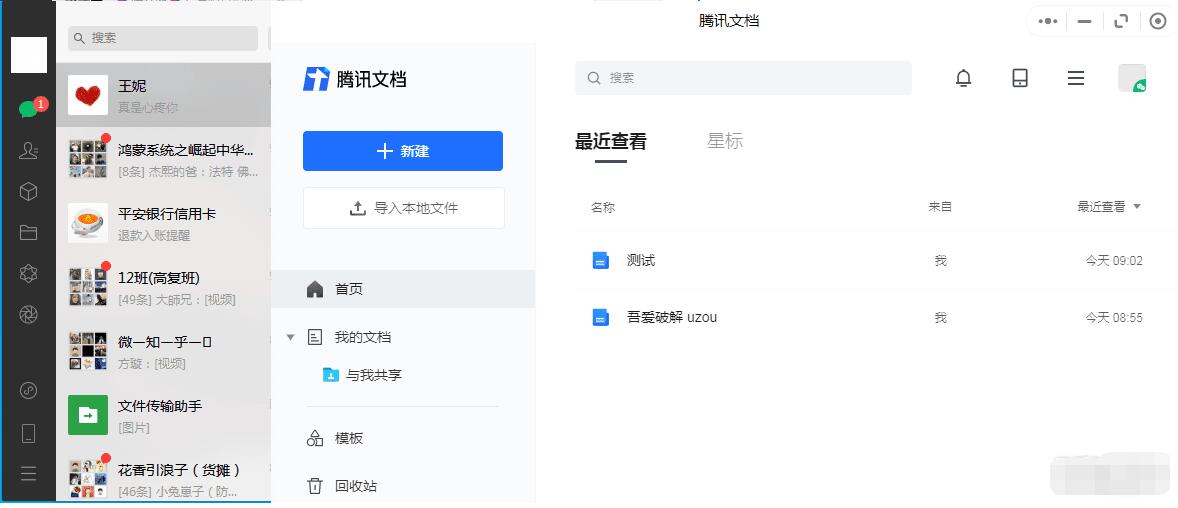Open the 鸿蒙系统之崛起中华 group chat
This screenshot has height=508, width=1178.
click(x=163, y=159)
